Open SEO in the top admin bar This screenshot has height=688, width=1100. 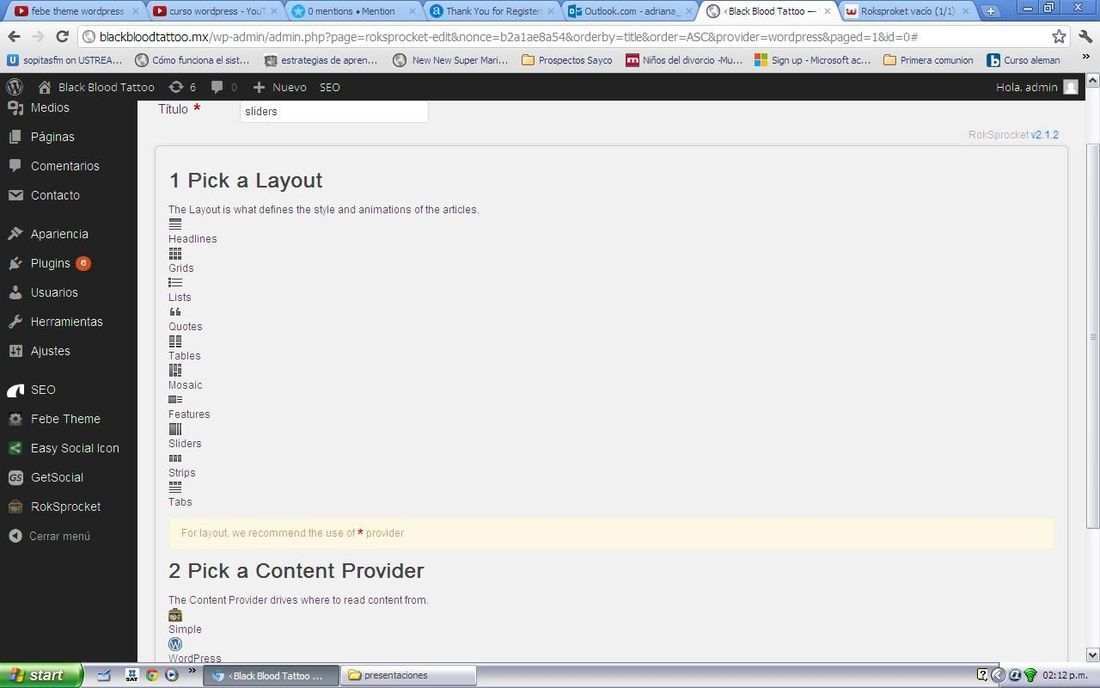coord(330,87)
